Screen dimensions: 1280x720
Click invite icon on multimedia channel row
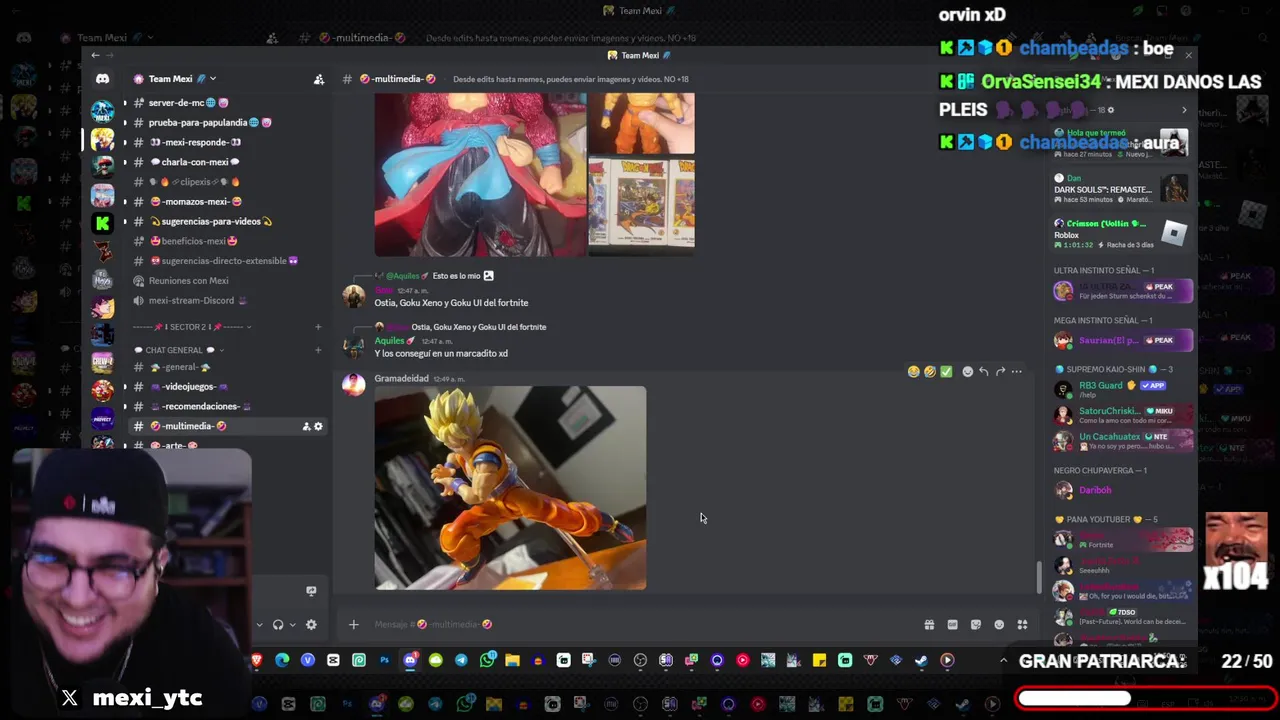(306, 427)
